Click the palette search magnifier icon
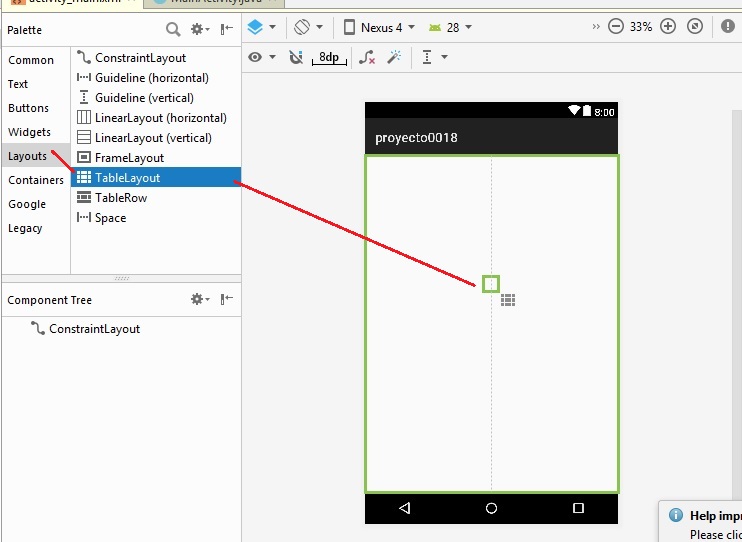The height and width of the screenshot is (542, 742). [x=173, y=30]
